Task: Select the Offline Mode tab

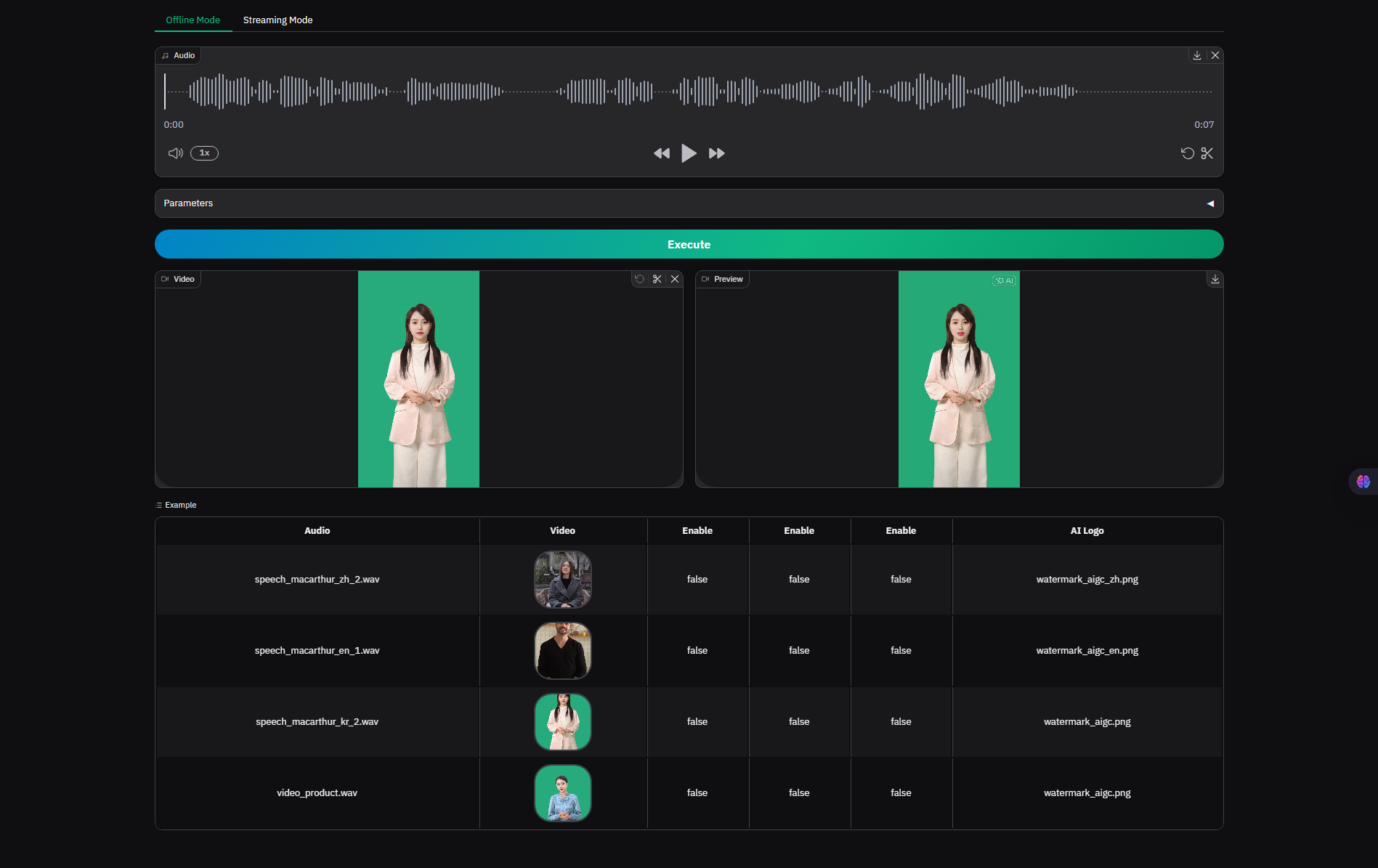Action: coord(192,20)
